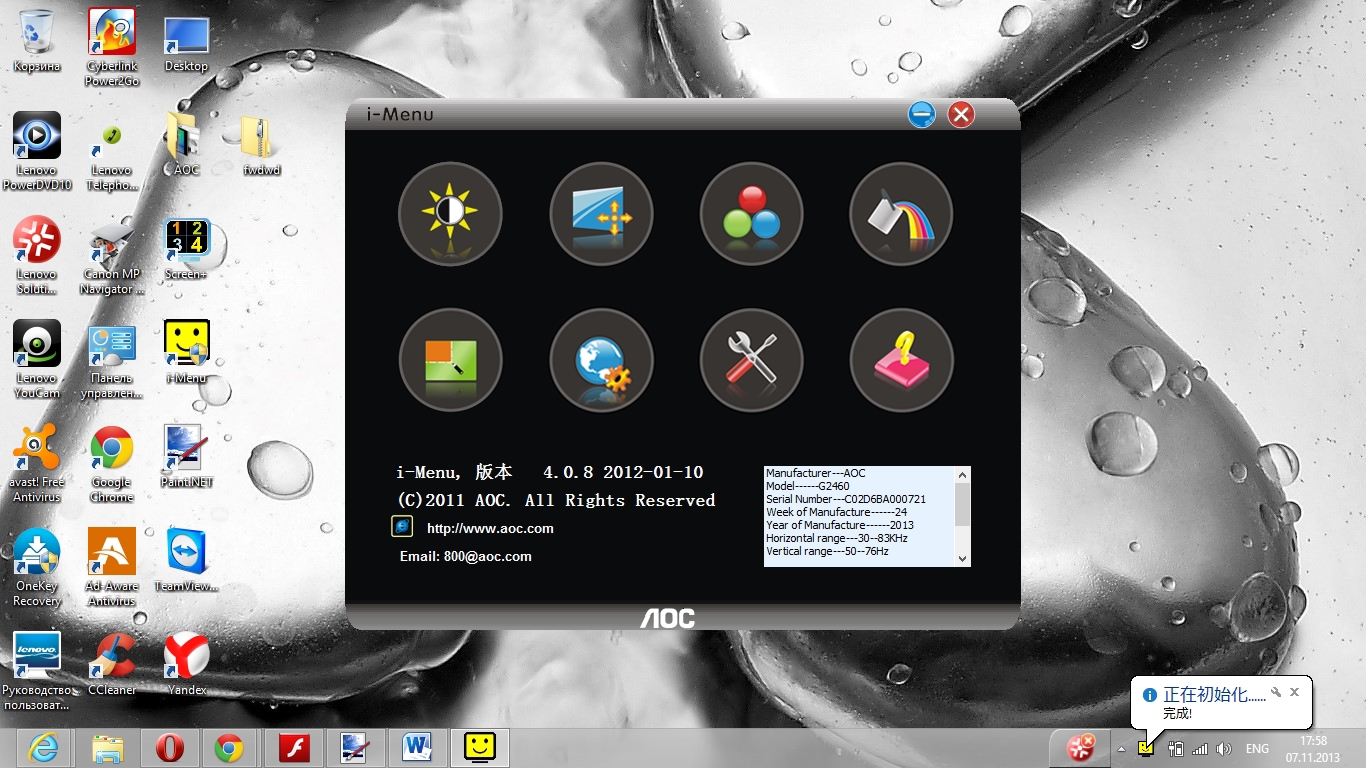Select the Lenovo YouCam desktop icon
Viewport: 1366px width, 768px height.
pyautogui.click(x=37, y=360)
